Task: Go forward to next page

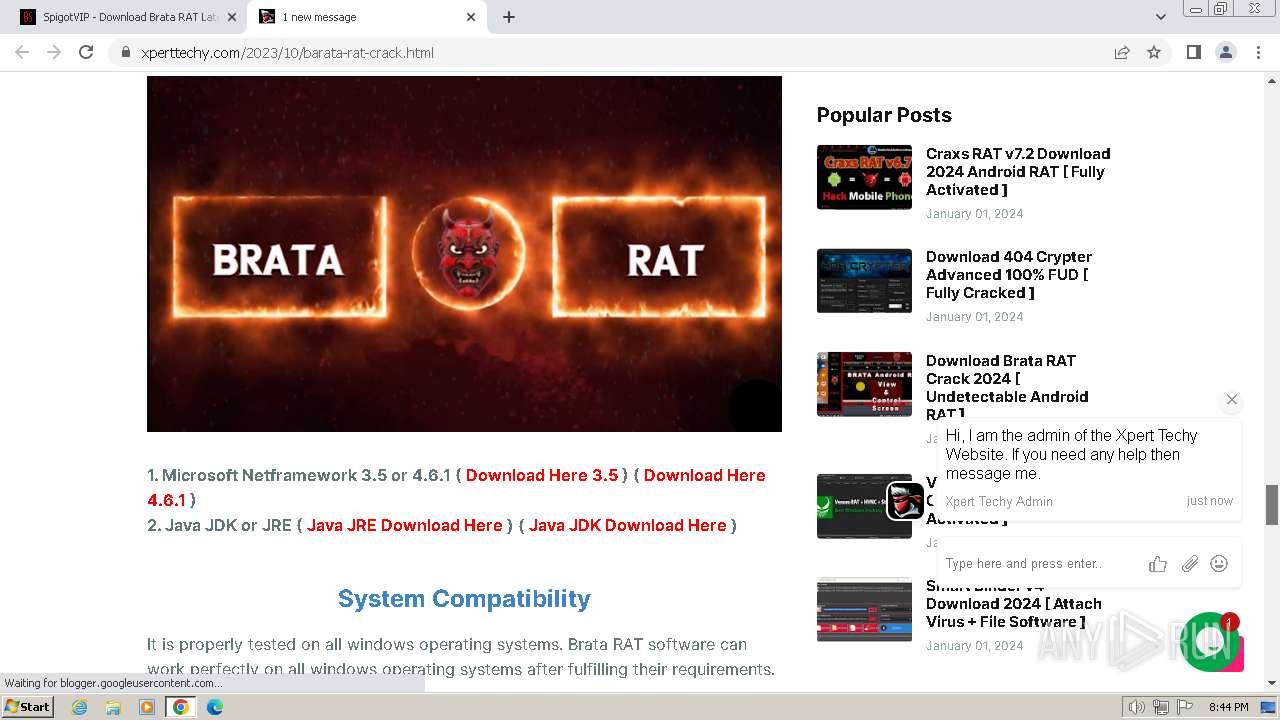Action: pos(54,52)
